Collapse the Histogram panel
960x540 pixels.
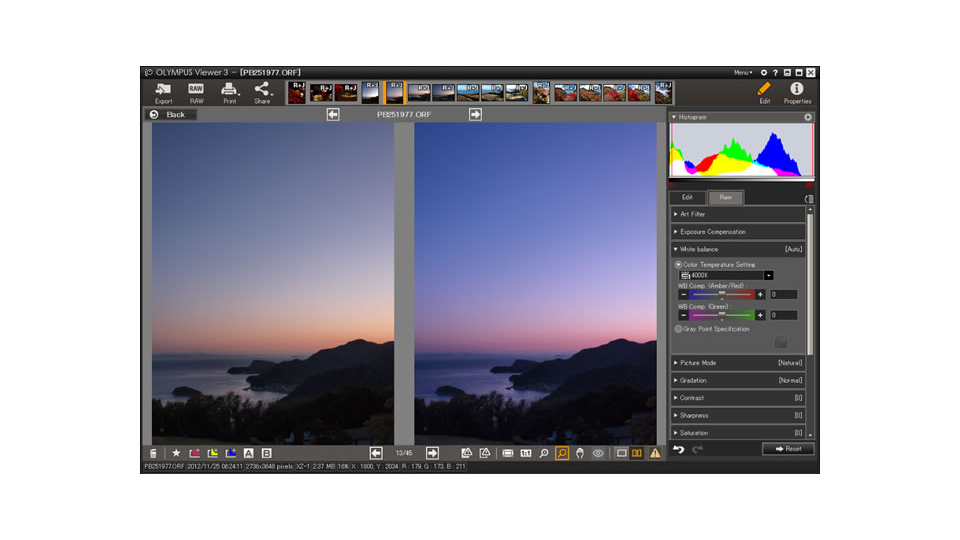675,117
